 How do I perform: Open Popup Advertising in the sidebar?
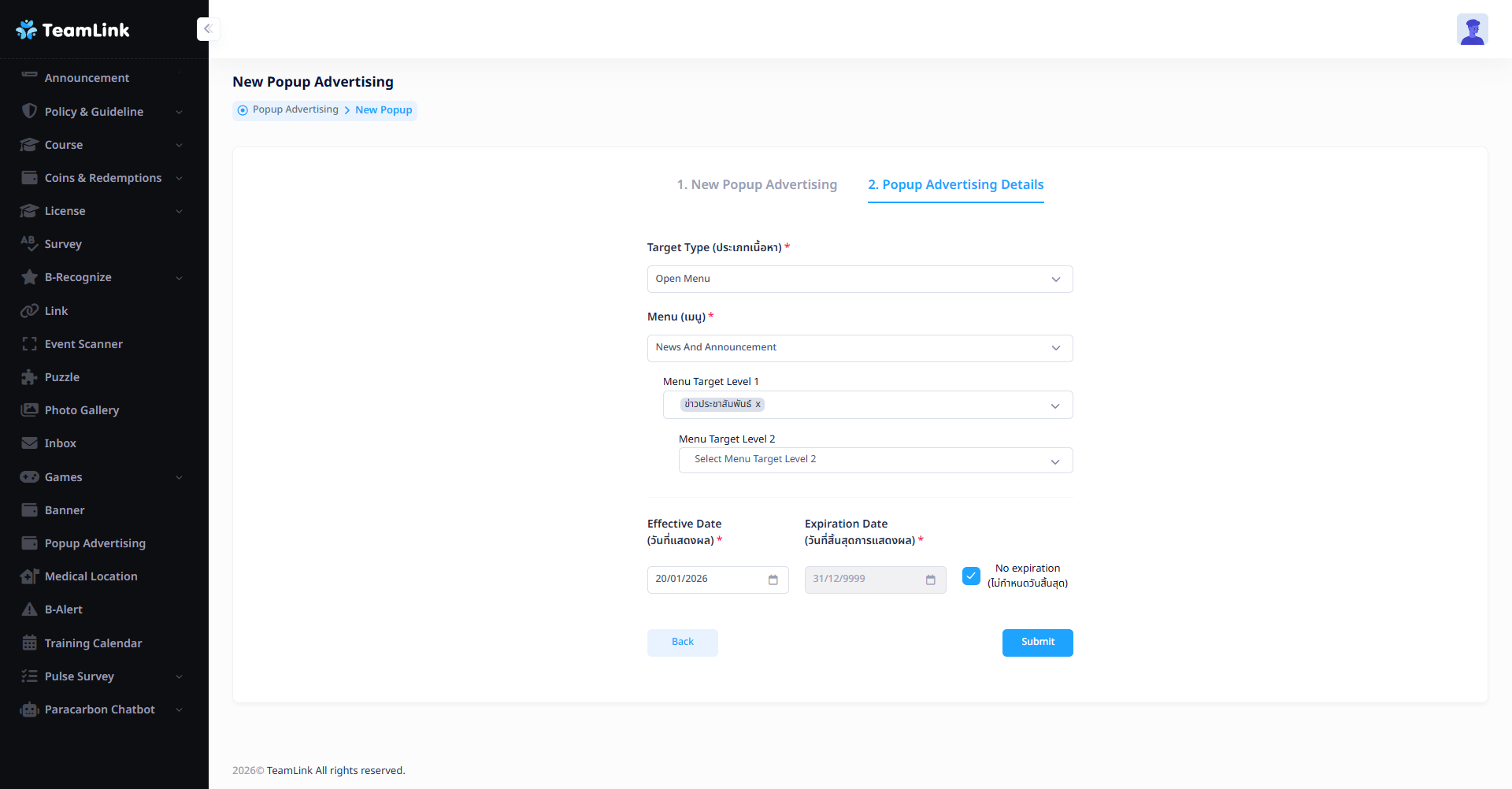click(94, 543)
